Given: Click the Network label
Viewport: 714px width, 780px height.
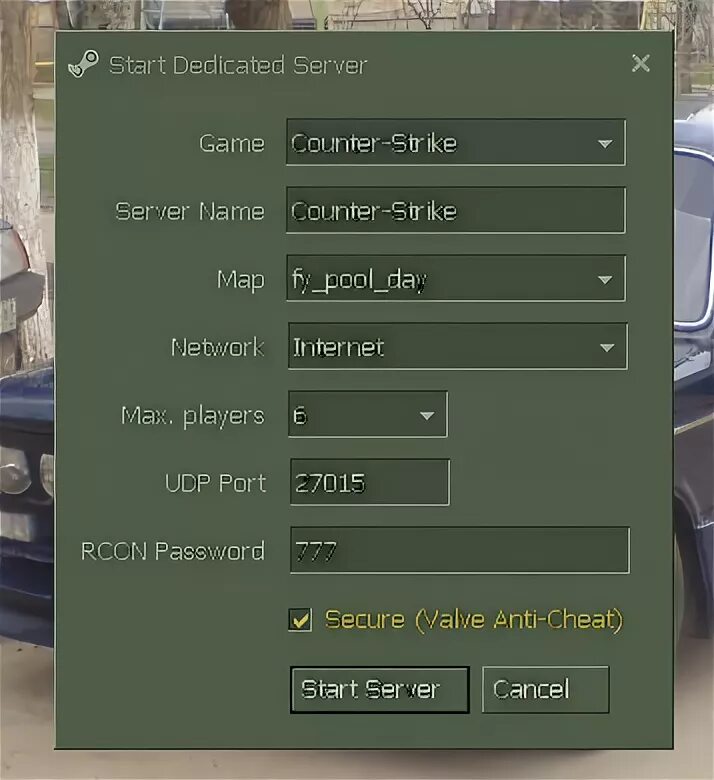Looking at the screenshot, I should (217, 347).
